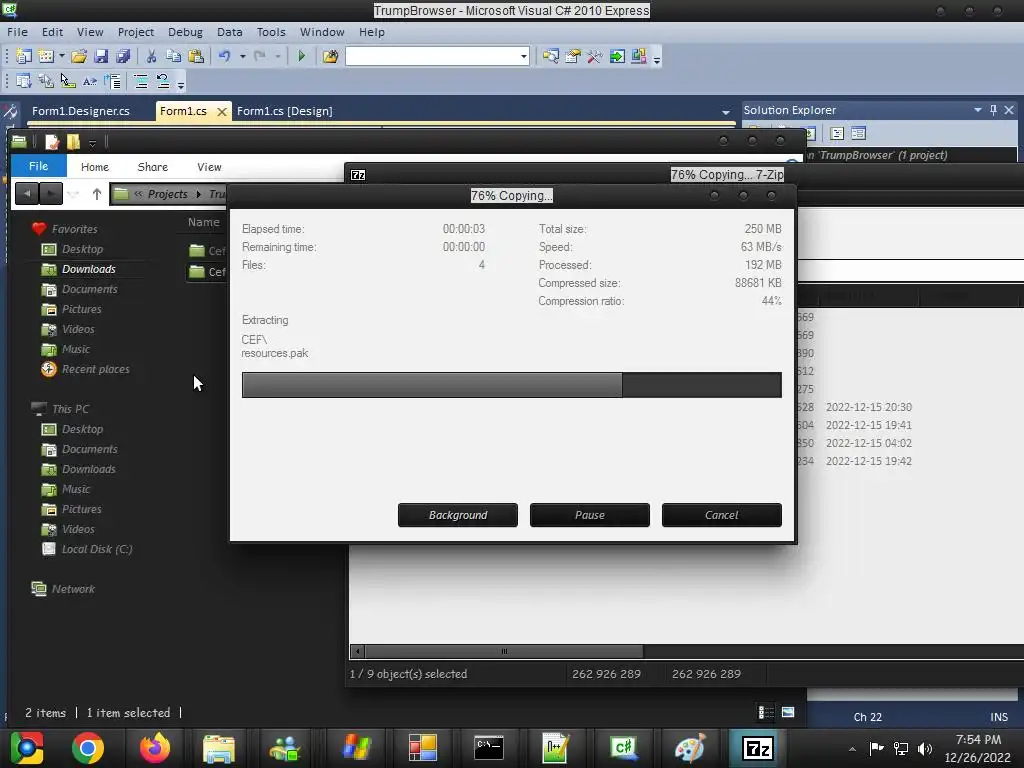The height and width of the screenshot is (768, 1024).
Task: Open Firefox from the taskbar
Action: point(155,748)
